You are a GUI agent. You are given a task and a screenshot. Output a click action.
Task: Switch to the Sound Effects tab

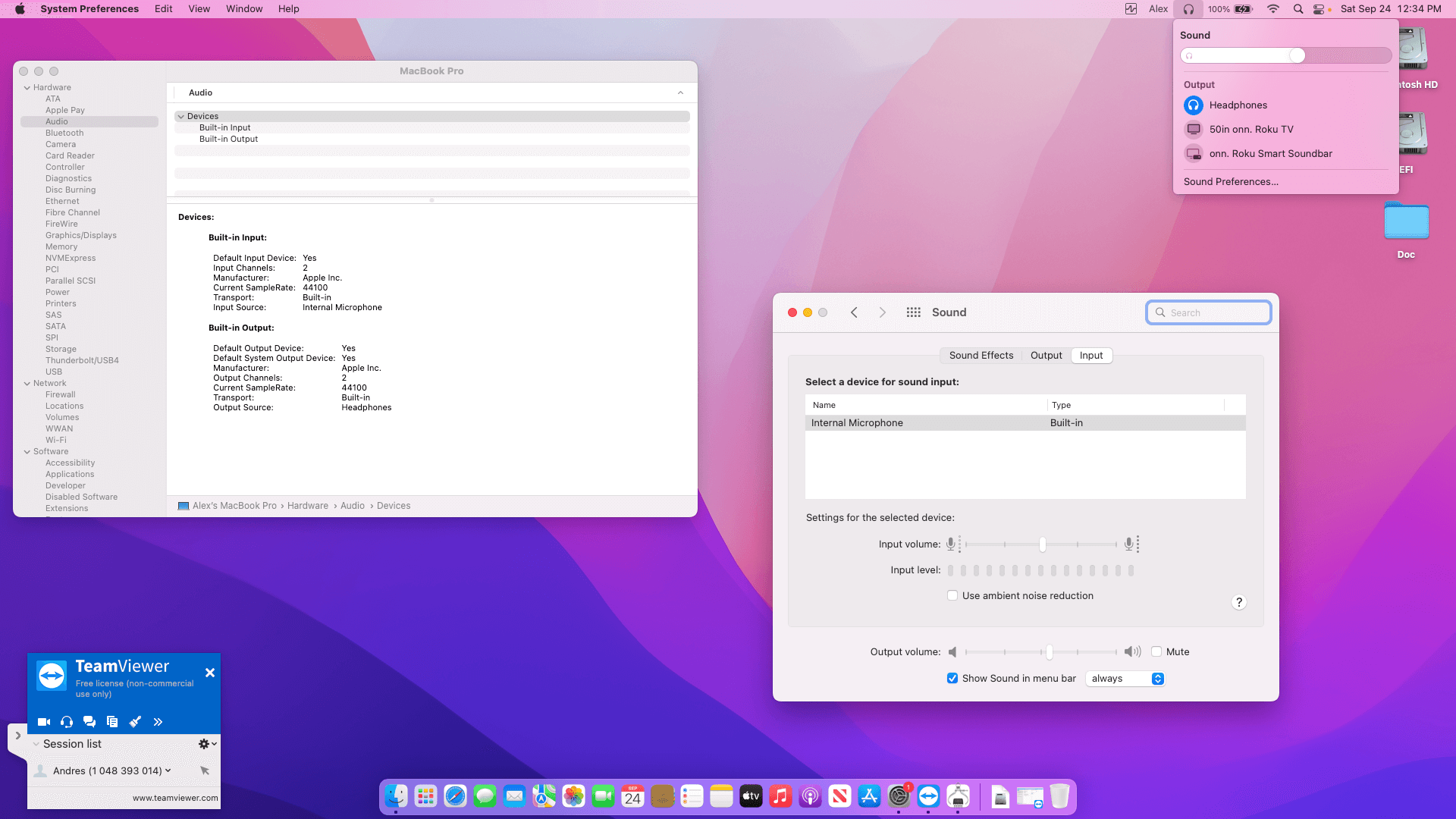[x=981, y=356]
